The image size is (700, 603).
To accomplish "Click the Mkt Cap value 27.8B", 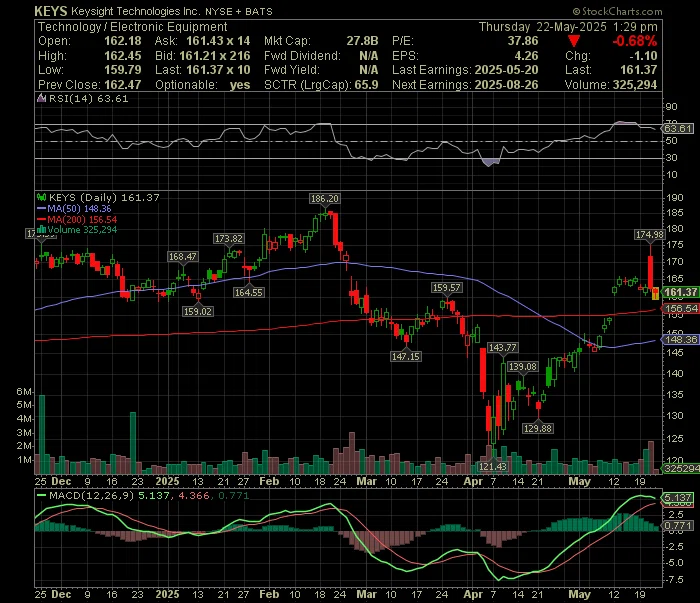I will [x=362, y=41].
